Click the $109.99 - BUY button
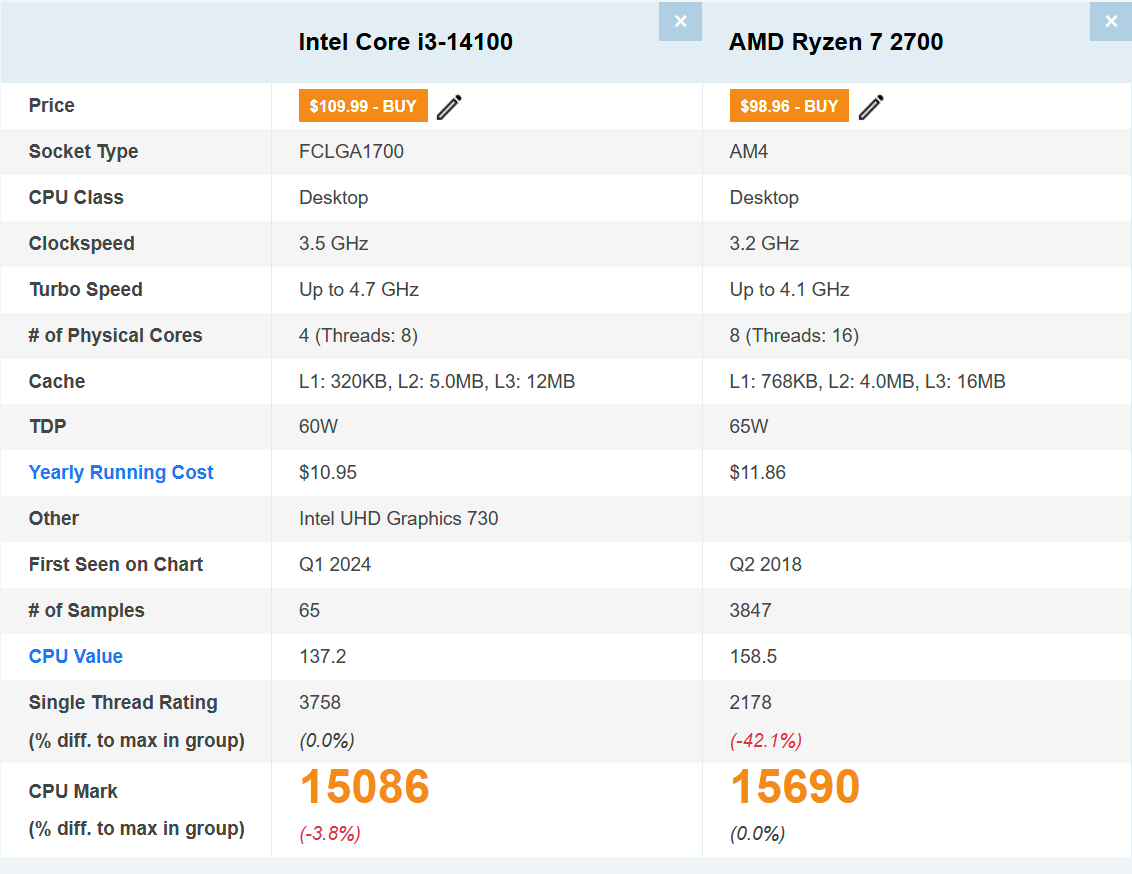This screenshot has width=1132, height=874. 363,106
